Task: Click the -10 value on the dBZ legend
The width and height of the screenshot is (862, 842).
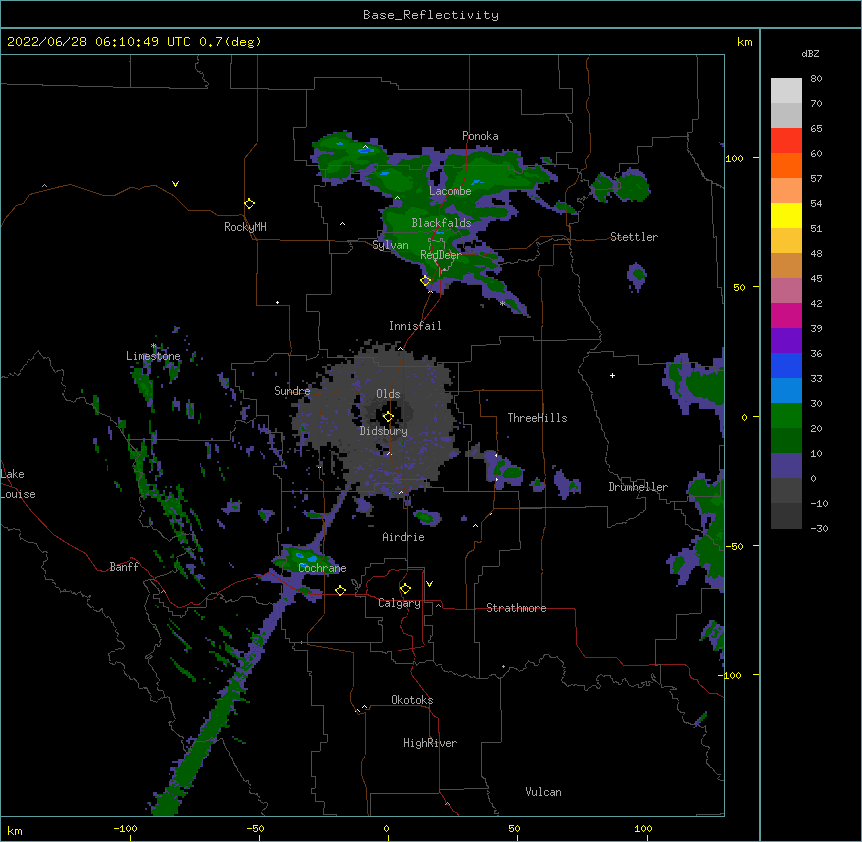Action: tap(819, 503)
